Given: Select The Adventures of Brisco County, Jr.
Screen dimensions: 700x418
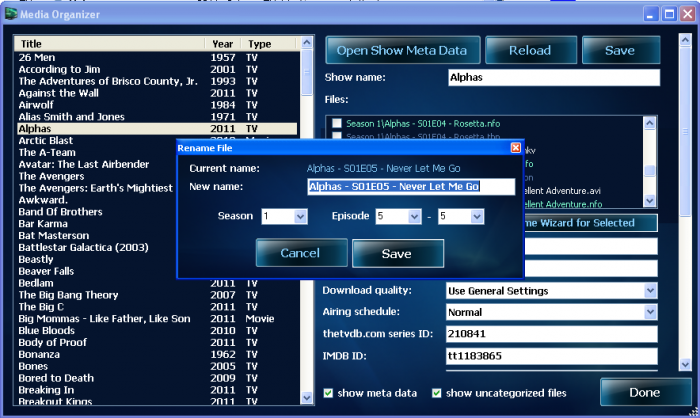Looking at the screenshot, I should click(x=157, y=81).
